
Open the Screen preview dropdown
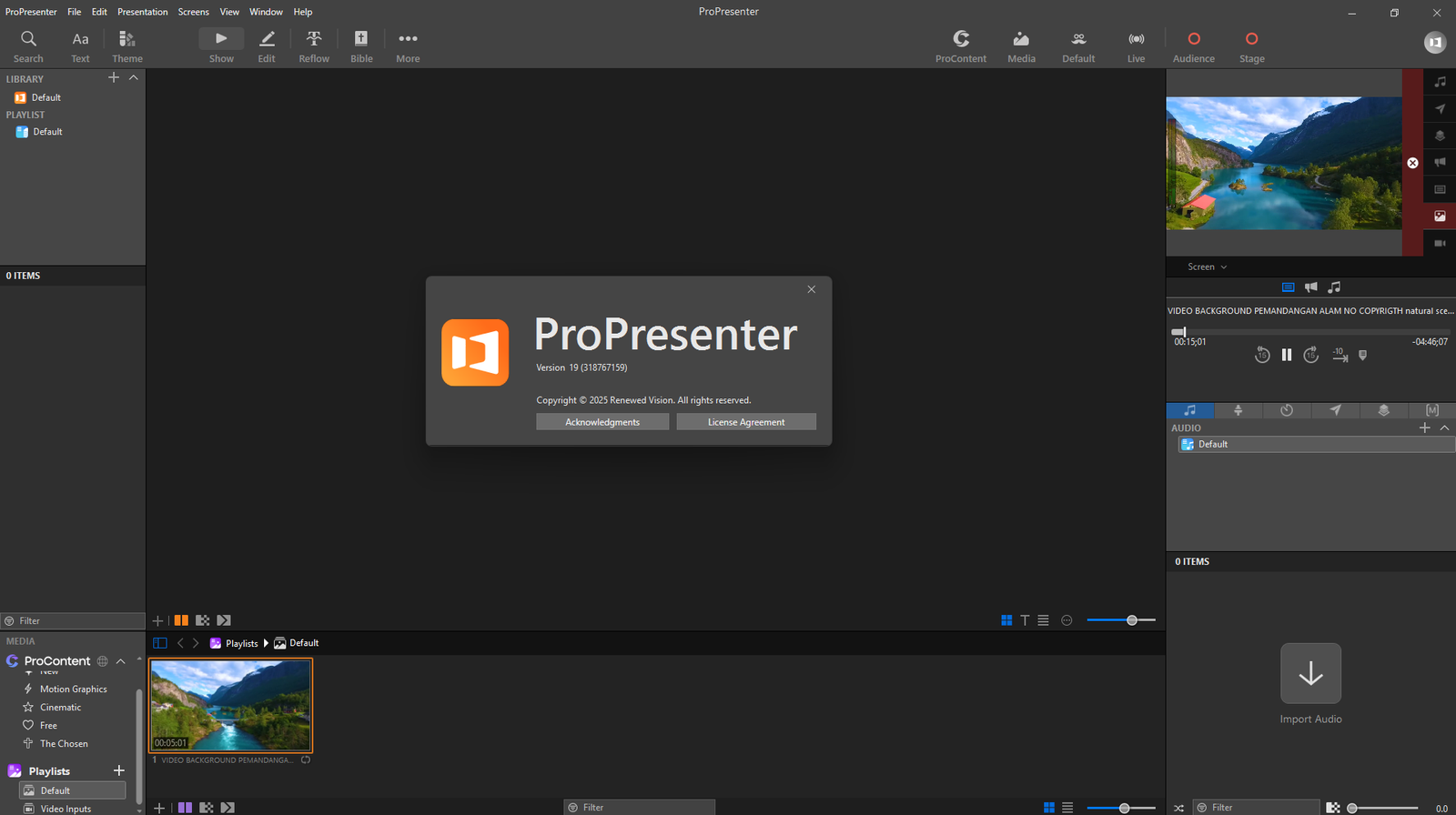pyautogui.click(x=1207, y=267)
